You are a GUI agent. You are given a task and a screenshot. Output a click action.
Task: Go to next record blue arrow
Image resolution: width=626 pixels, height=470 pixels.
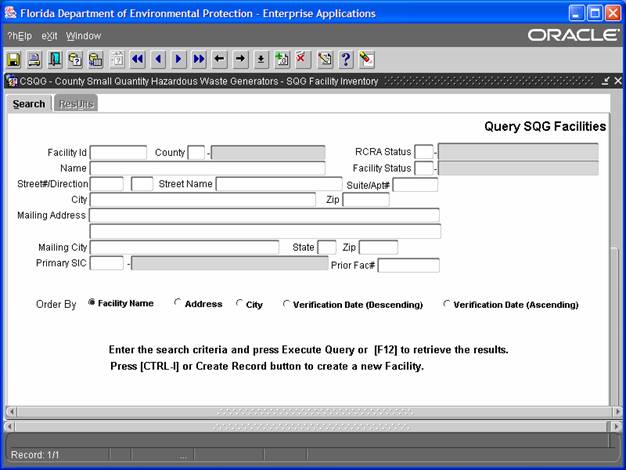178,59
